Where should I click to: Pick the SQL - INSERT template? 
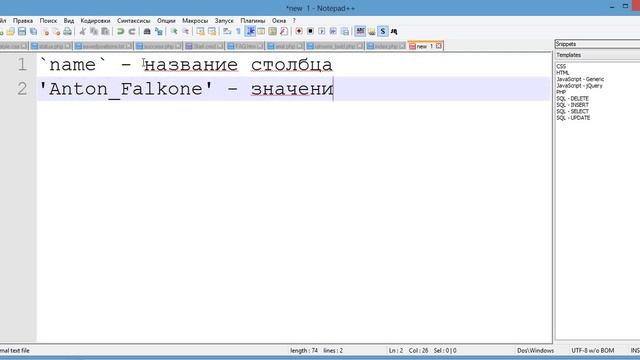tap(573, 105)
